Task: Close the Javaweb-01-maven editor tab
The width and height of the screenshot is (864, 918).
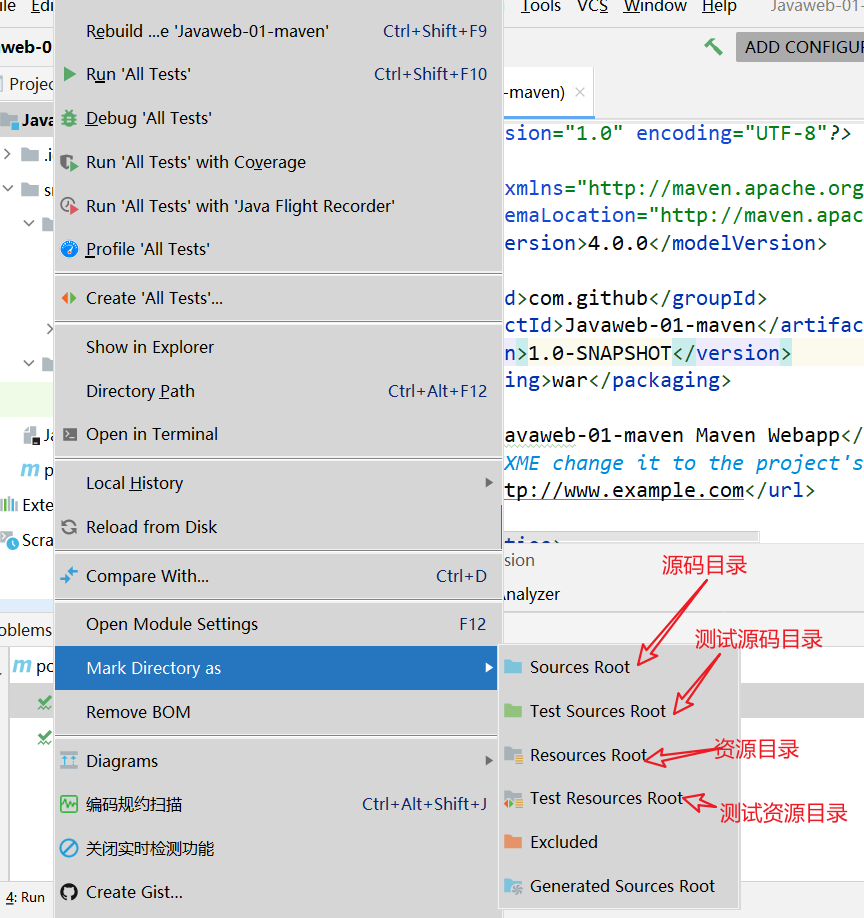Action: [x=580, y=92]
